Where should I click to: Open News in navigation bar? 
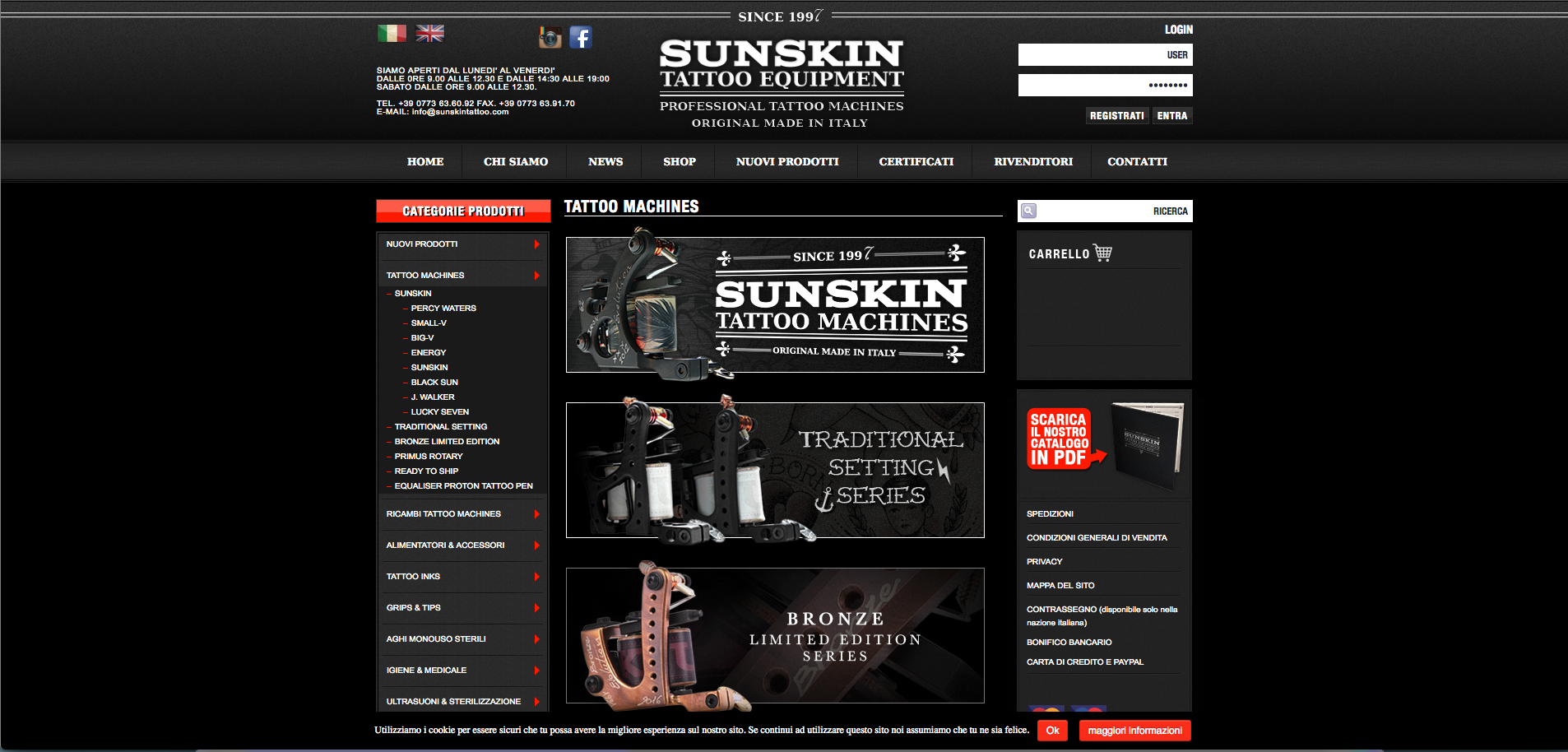[x=605, y=161]
